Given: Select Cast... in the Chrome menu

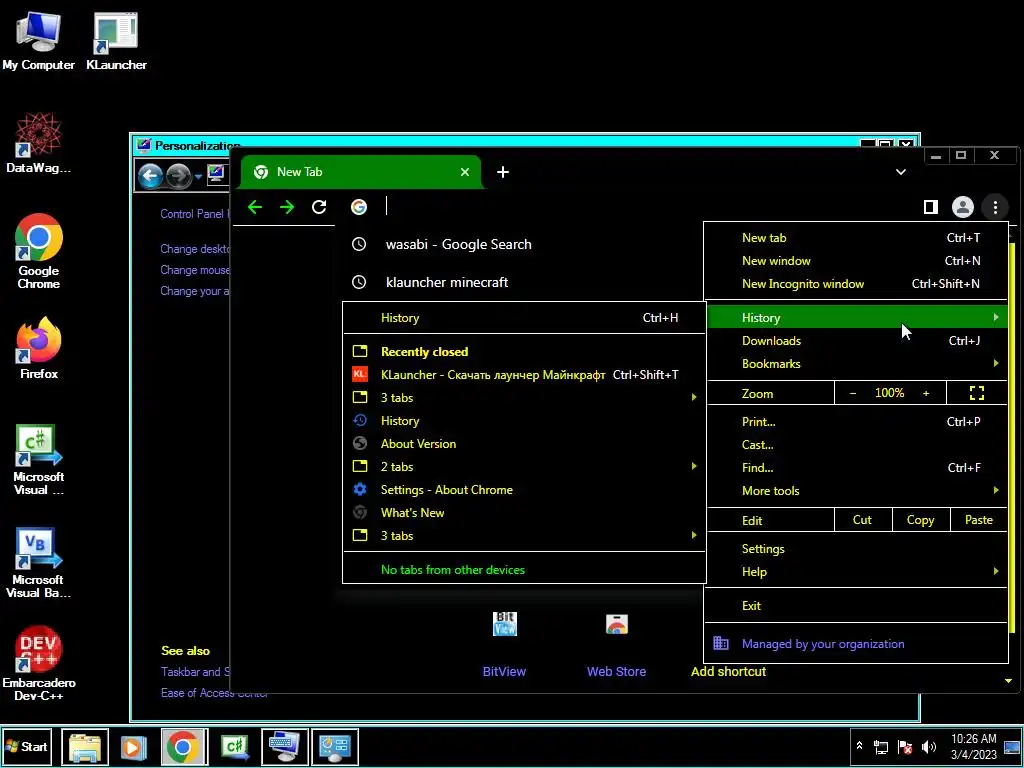Looking at the screenshot, I should click(857, 445).
